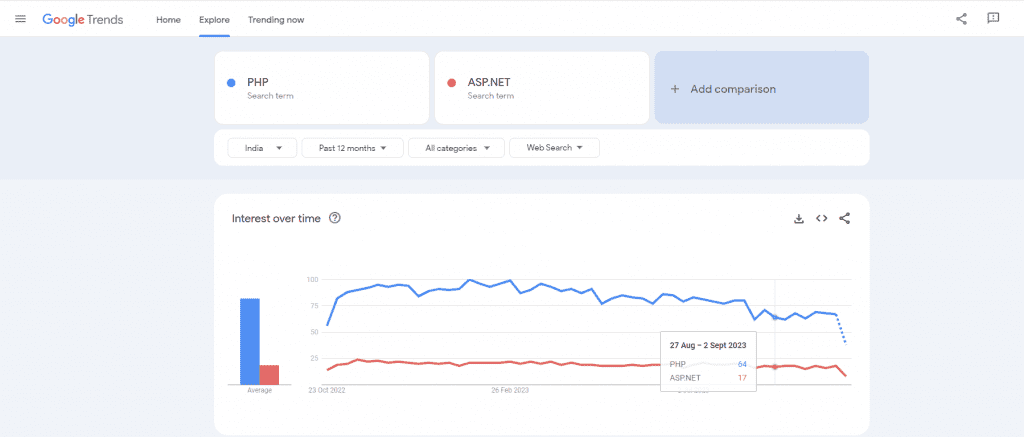Viewport: 1024px width, 437px height.
Task: Click the blue PHP color dot
Action: [231, 83]
